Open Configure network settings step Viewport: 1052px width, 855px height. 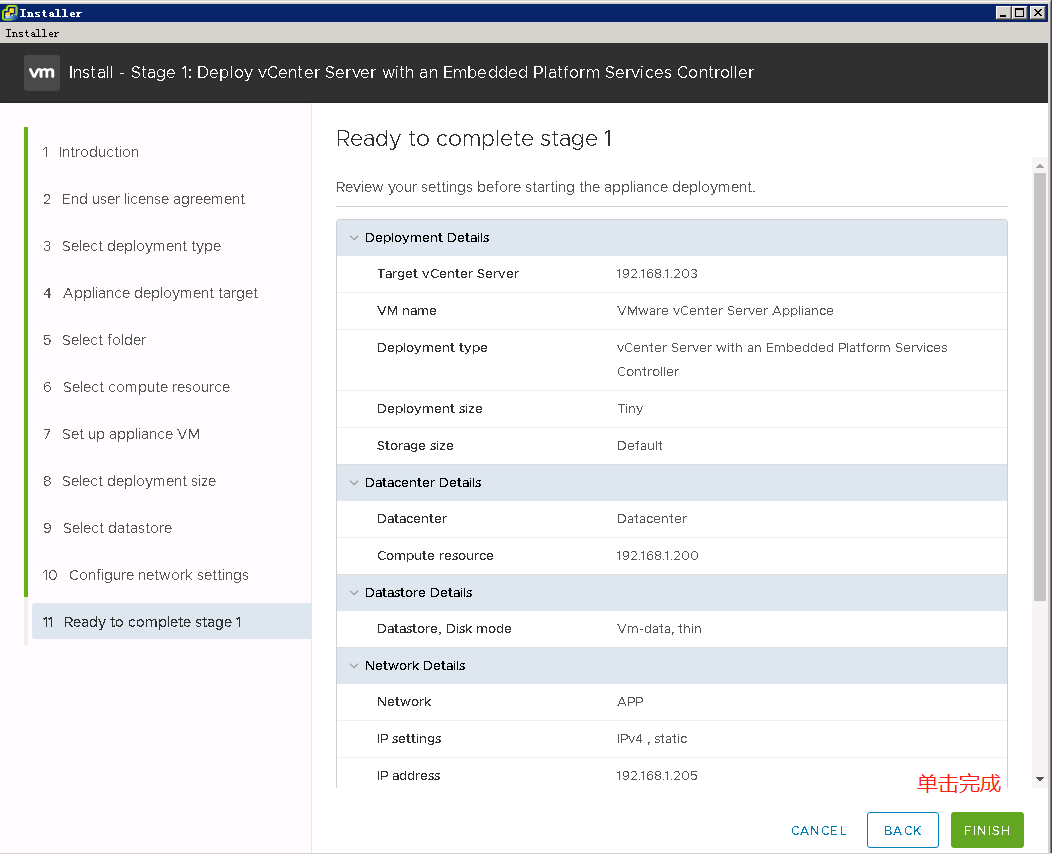coord(145,575)
